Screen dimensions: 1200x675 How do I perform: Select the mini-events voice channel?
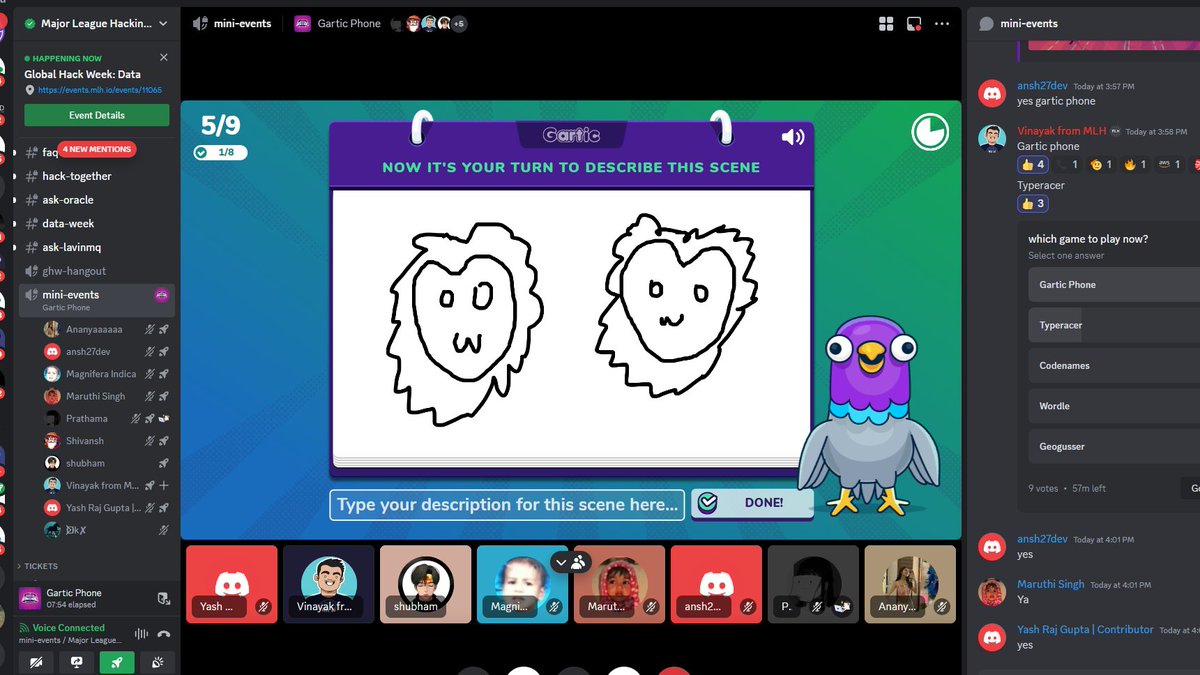pos(97,299)
